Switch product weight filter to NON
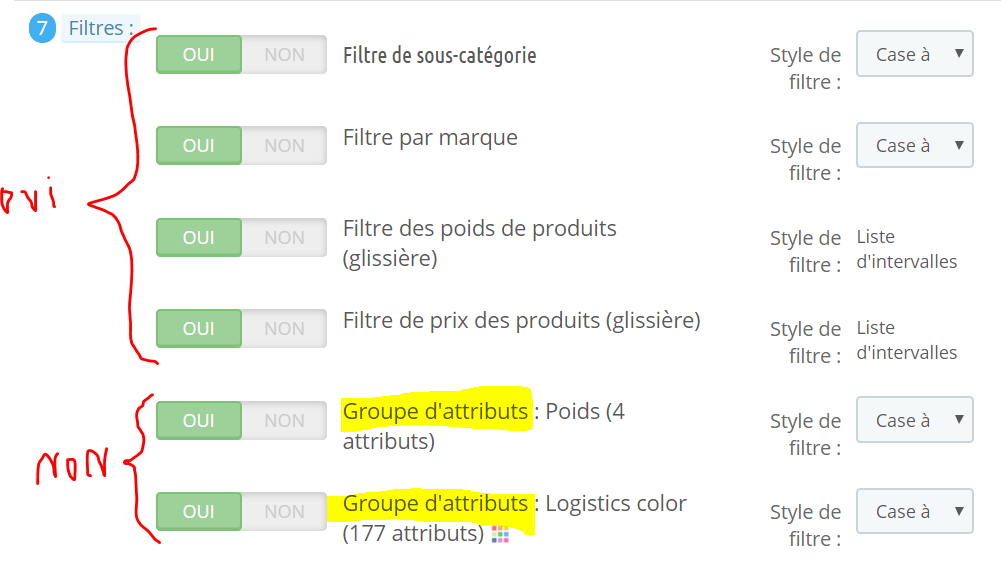Screen dimensions: 1001x564 click(284, 238)
